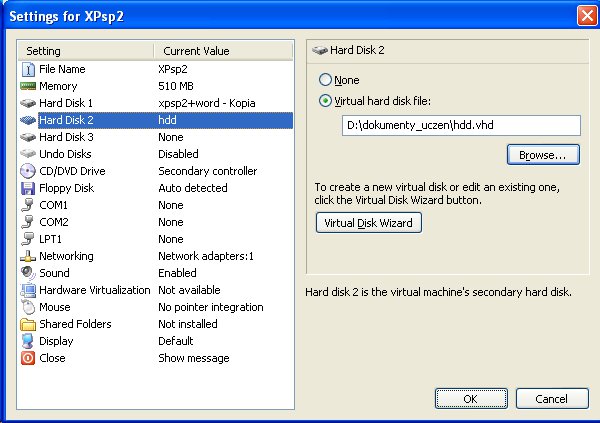Click the Sound speaker icon
The height and width of the screenshot is (423, 600).
[28, 273]
